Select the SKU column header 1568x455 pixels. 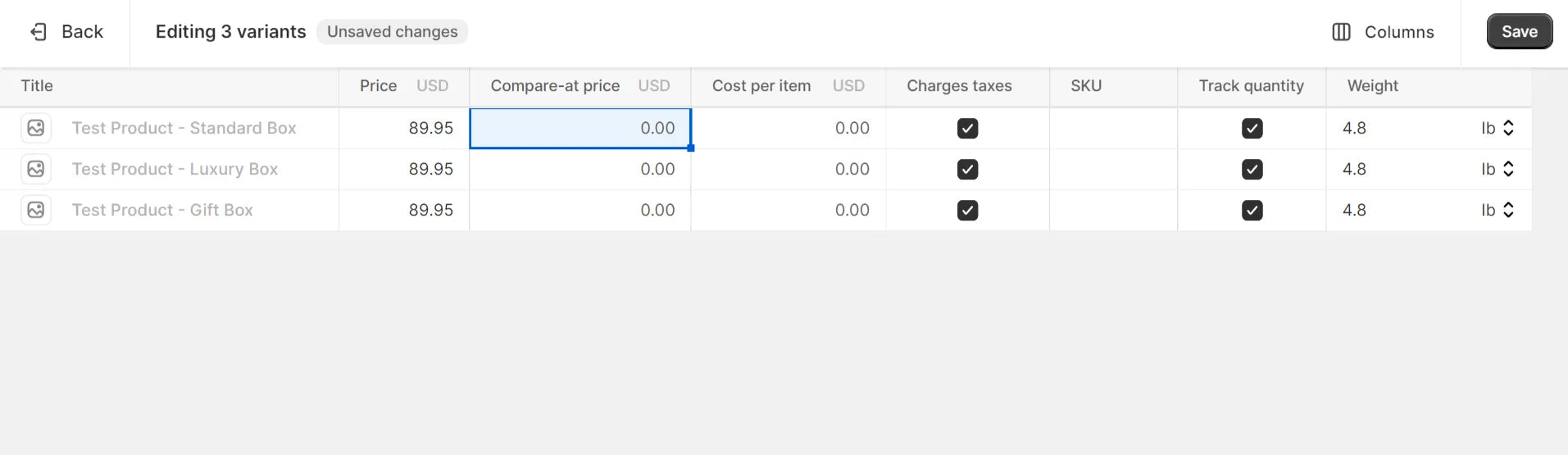pyautogui.click(x=1085, y=86)
